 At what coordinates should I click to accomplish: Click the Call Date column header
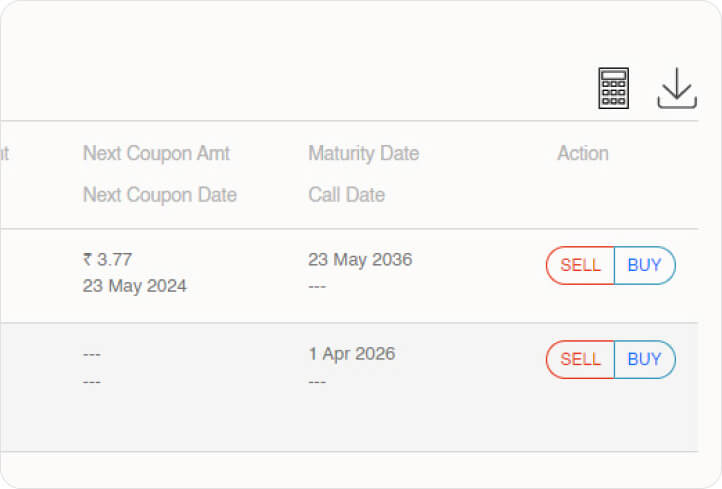point(346,195)
